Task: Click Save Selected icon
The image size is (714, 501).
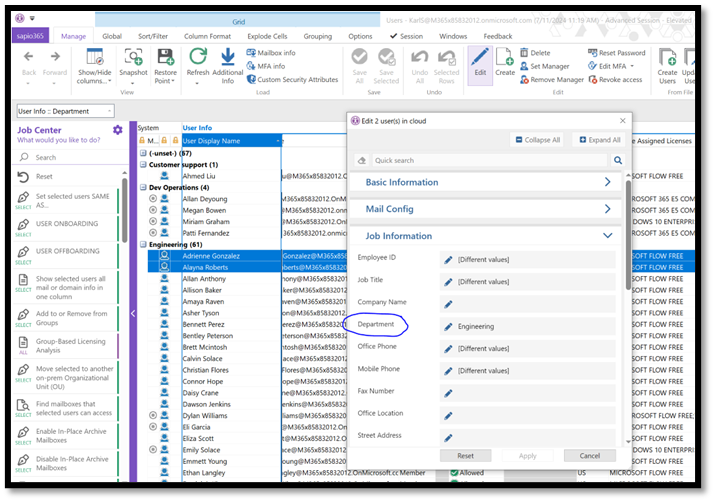Action: (386, 57)
